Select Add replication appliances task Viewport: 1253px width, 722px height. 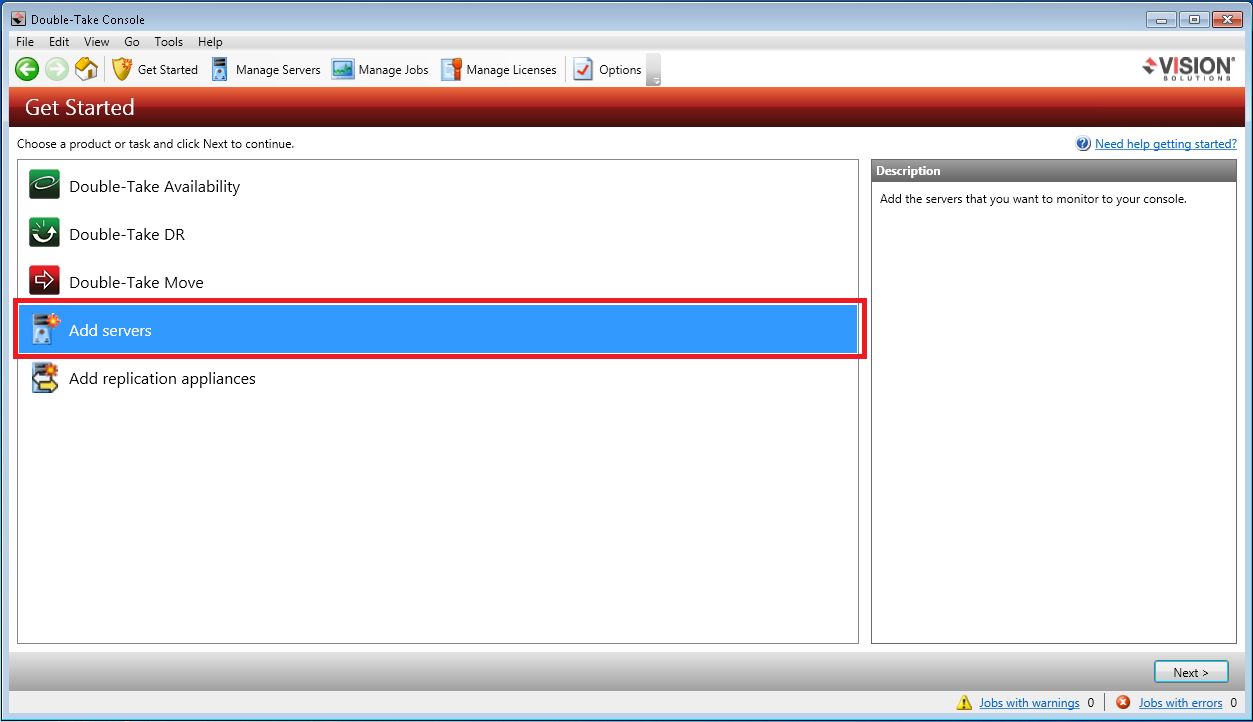tap(162, 379)
